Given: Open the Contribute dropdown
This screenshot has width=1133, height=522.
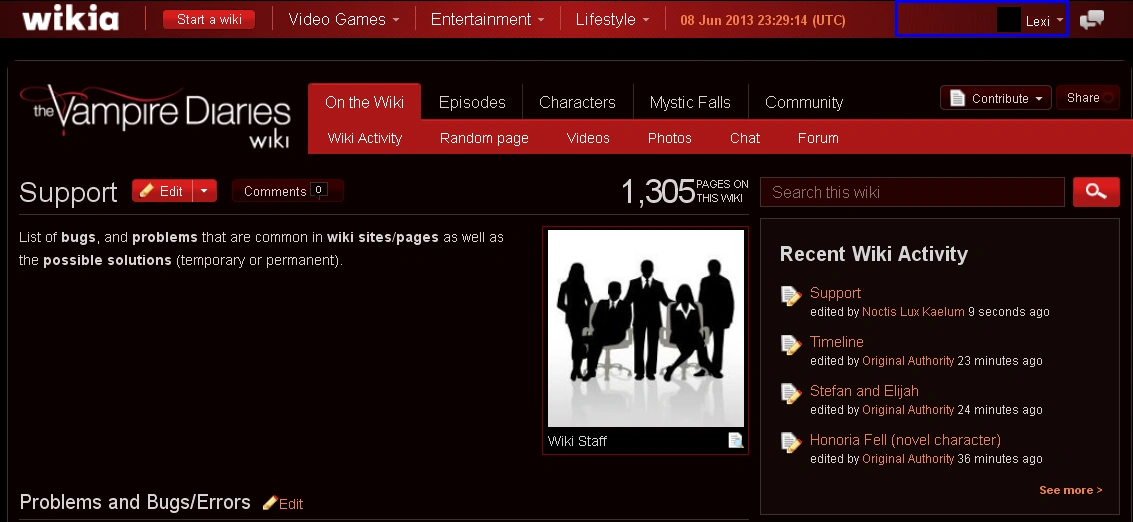Looking at the screenshot, I should point(996,98).
